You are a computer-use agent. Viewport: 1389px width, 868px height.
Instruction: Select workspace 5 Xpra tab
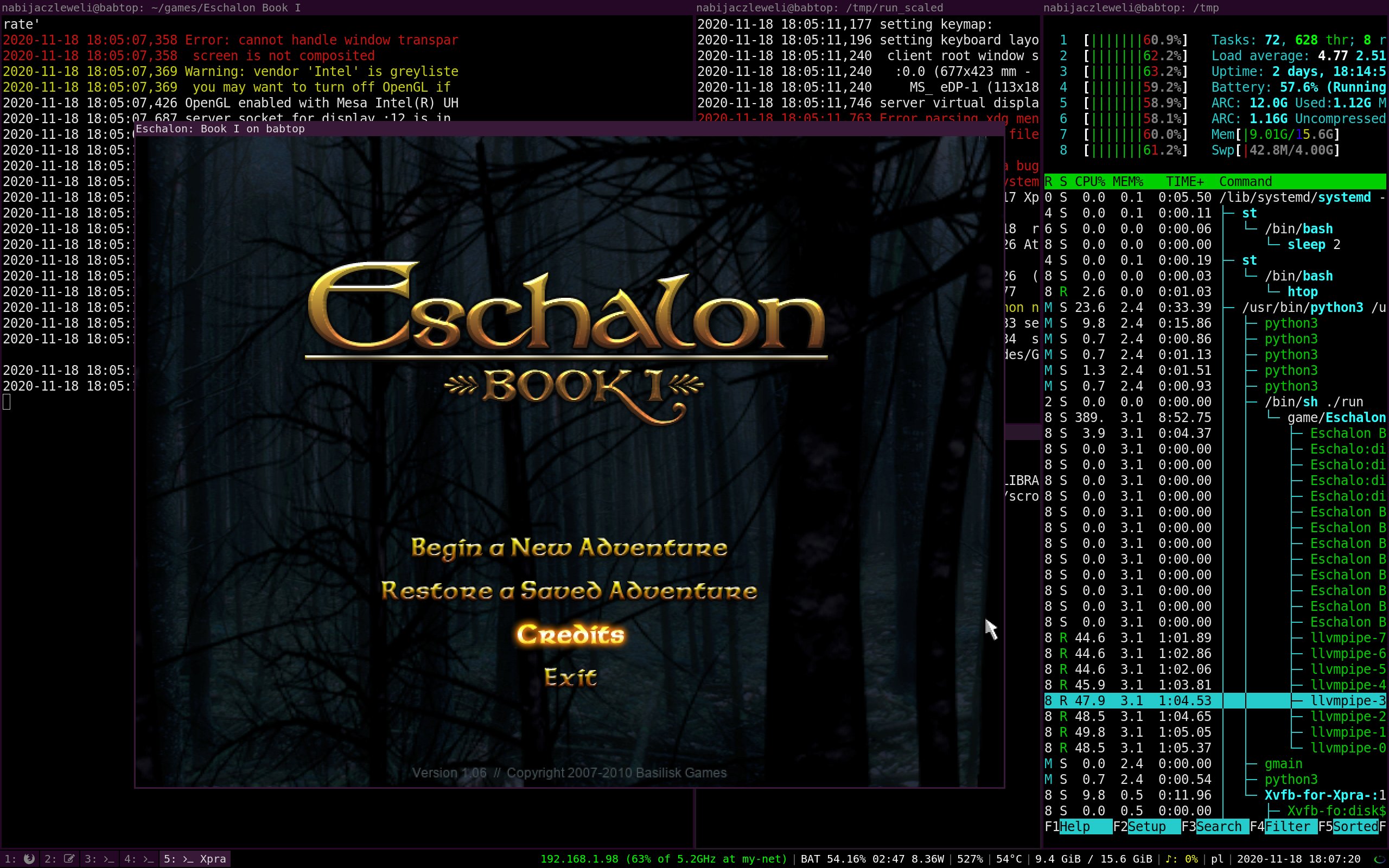click(195, 859)
